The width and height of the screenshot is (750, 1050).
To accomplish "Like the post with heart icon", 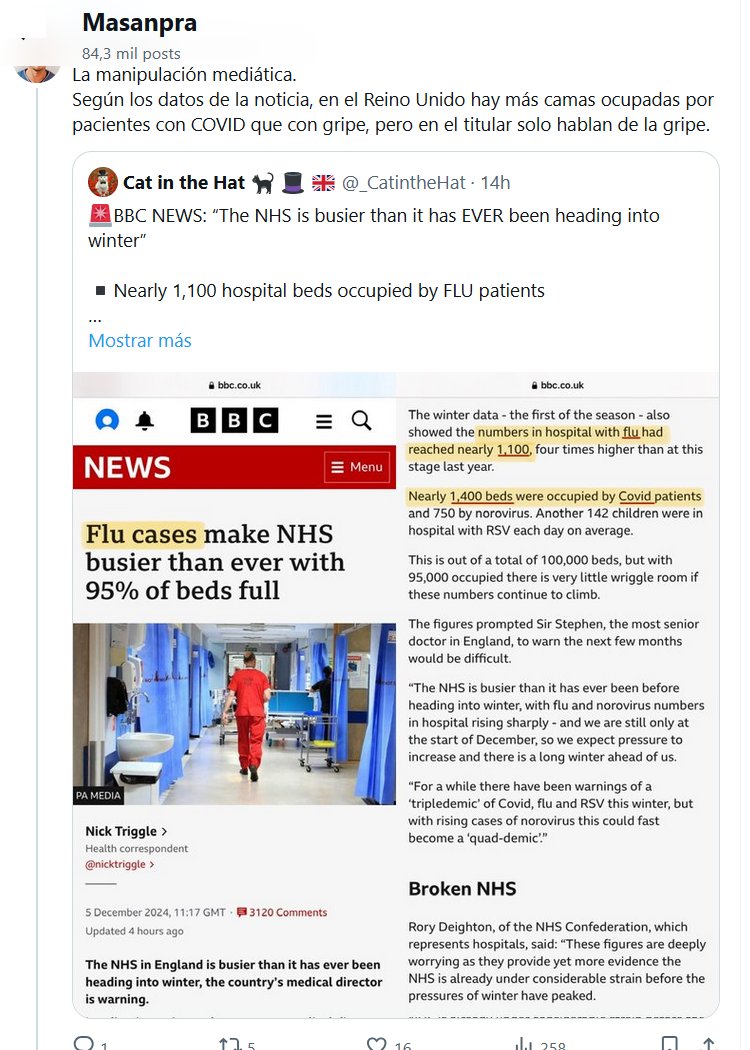I will coord(377,1043).
